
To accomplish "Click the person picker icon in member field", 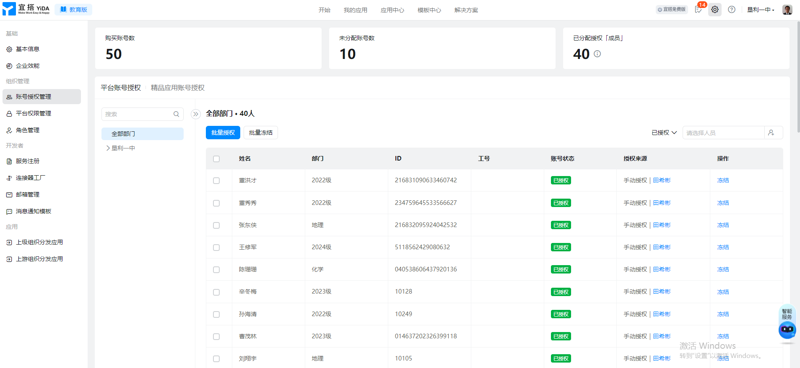I will tap(771, 132).
